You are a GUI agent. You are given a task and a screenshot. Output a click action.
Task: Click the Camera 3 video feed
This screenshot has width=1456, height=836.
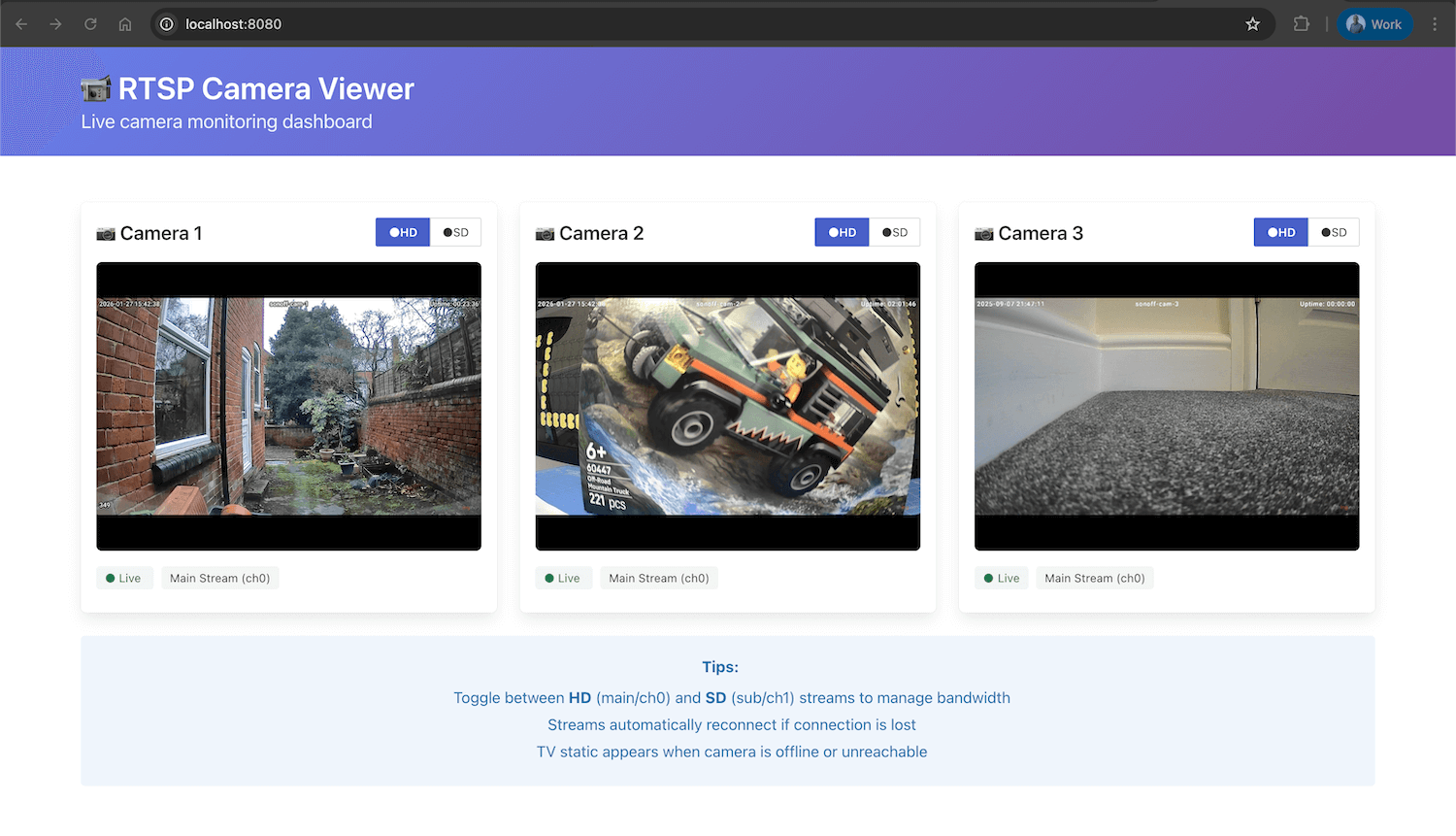(1166, 406)
